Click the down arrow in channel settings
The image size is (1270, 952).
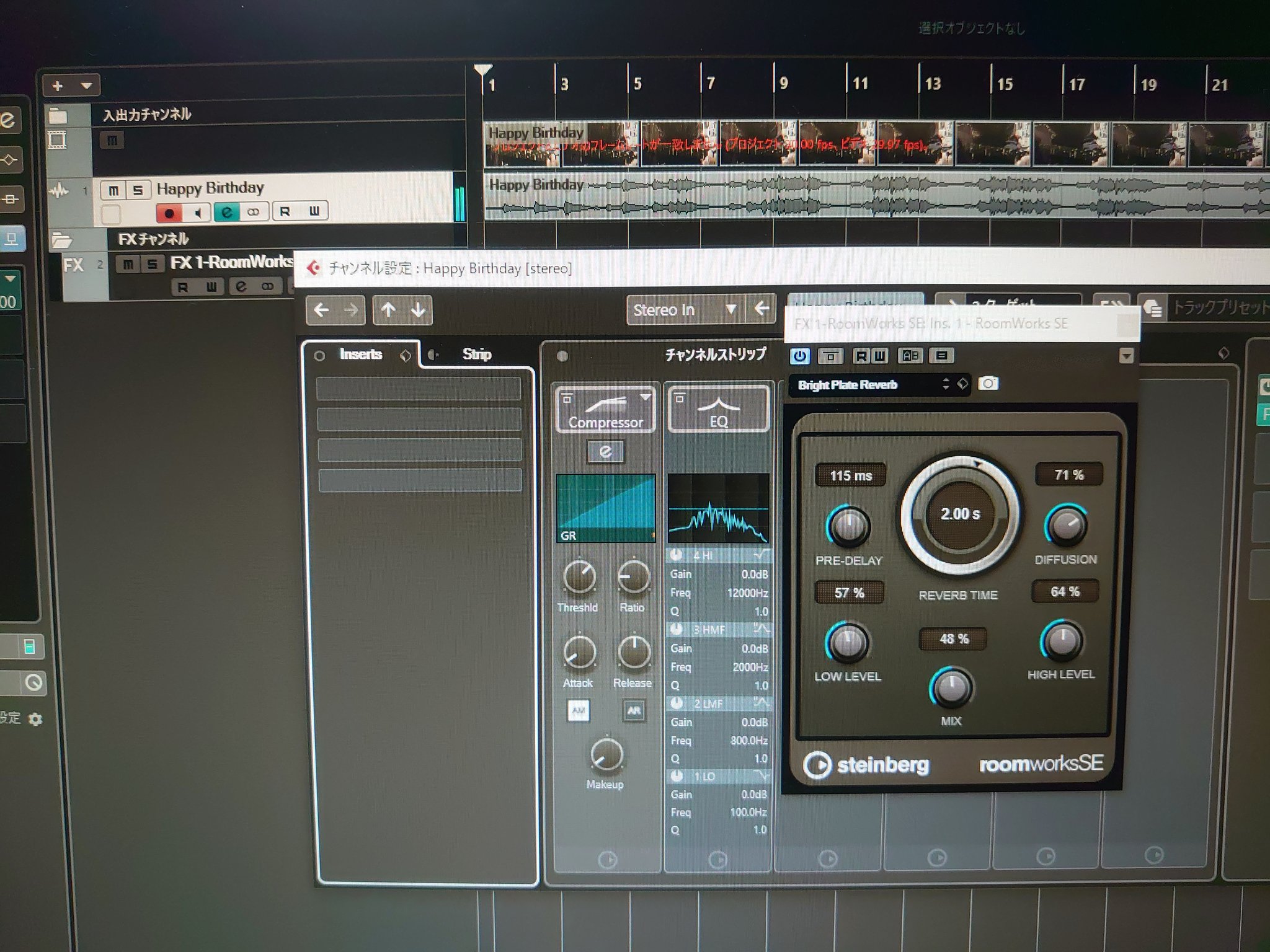[419, 310]
